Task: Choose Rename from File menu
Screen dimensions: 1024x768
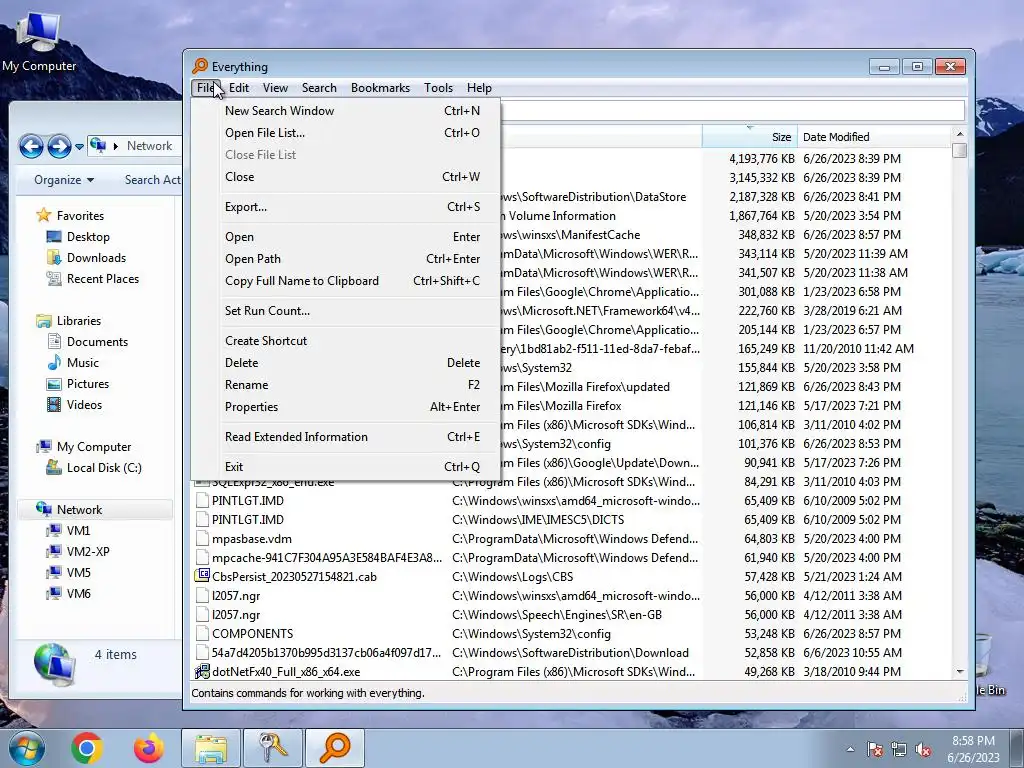Action: pyautogui.click(x=346, y=385)
